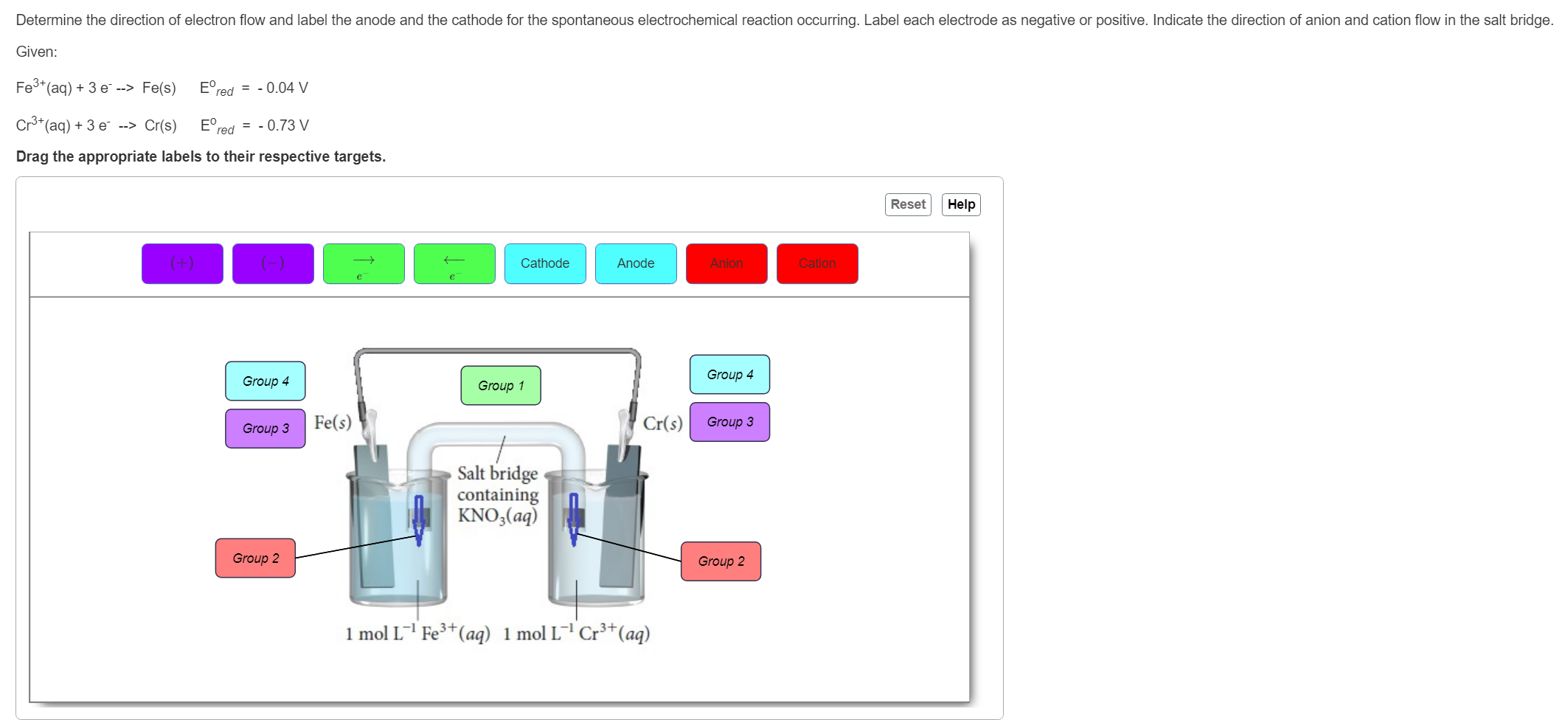Image resolution: width=1568 pixels, height=720 pixels.
Task: Choose the red Cation label
Action: point(817,263)
